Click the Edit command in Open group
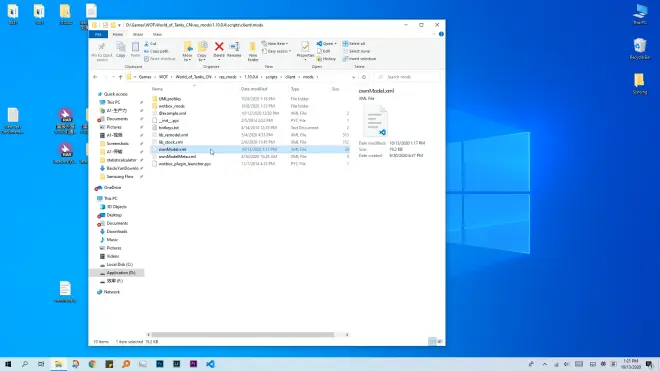 click(324, 51)
